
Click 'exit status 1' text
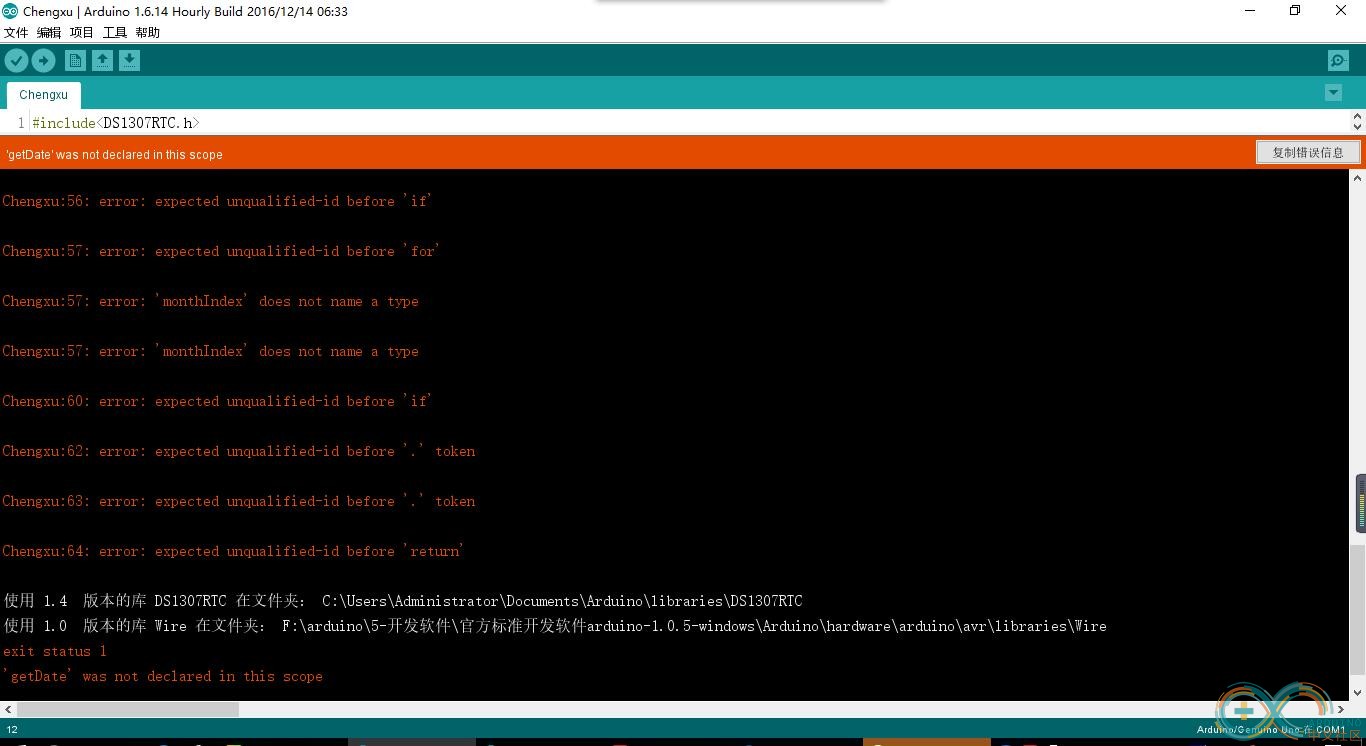(55, 651)
